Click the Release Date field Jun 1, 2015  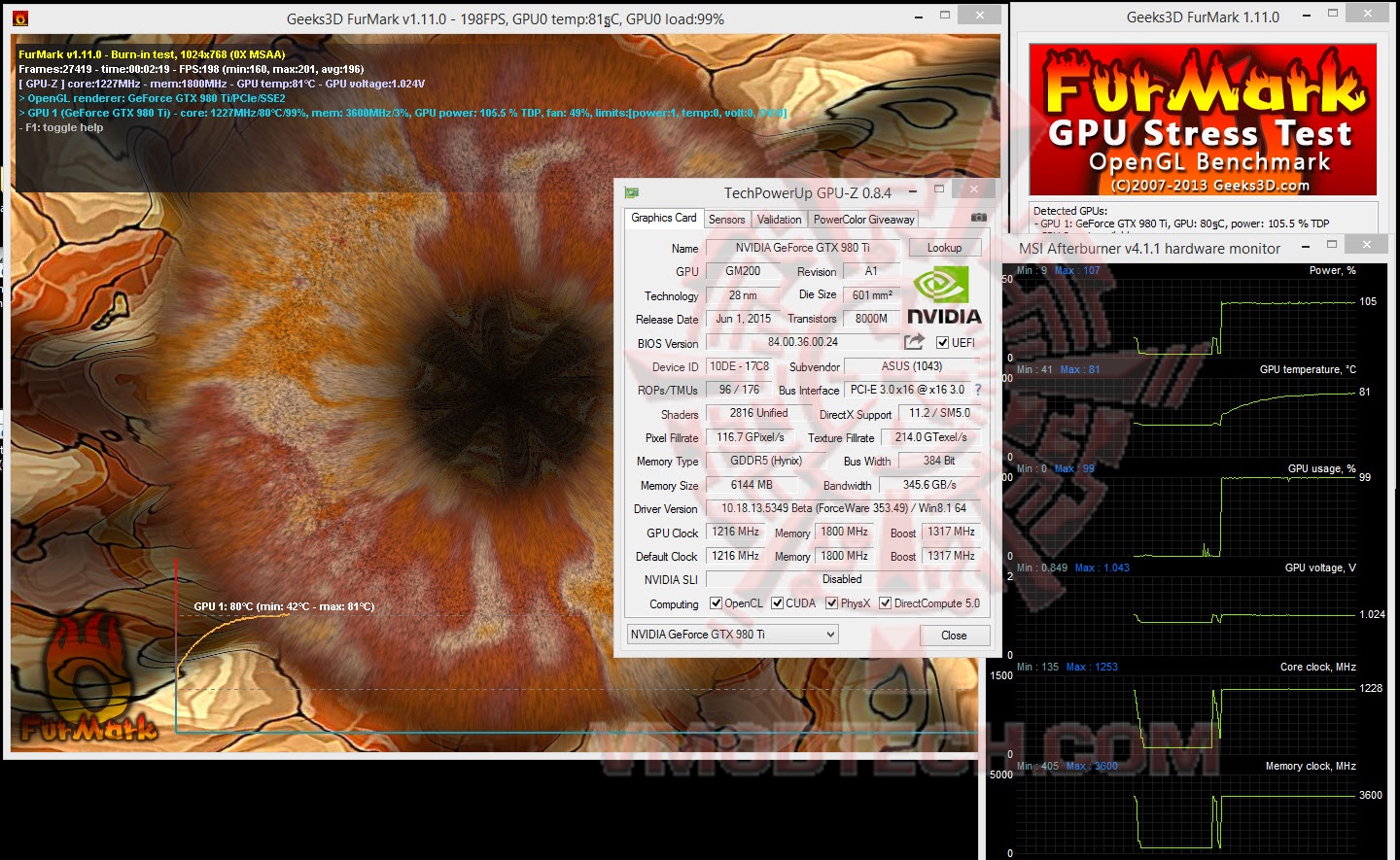744,319
